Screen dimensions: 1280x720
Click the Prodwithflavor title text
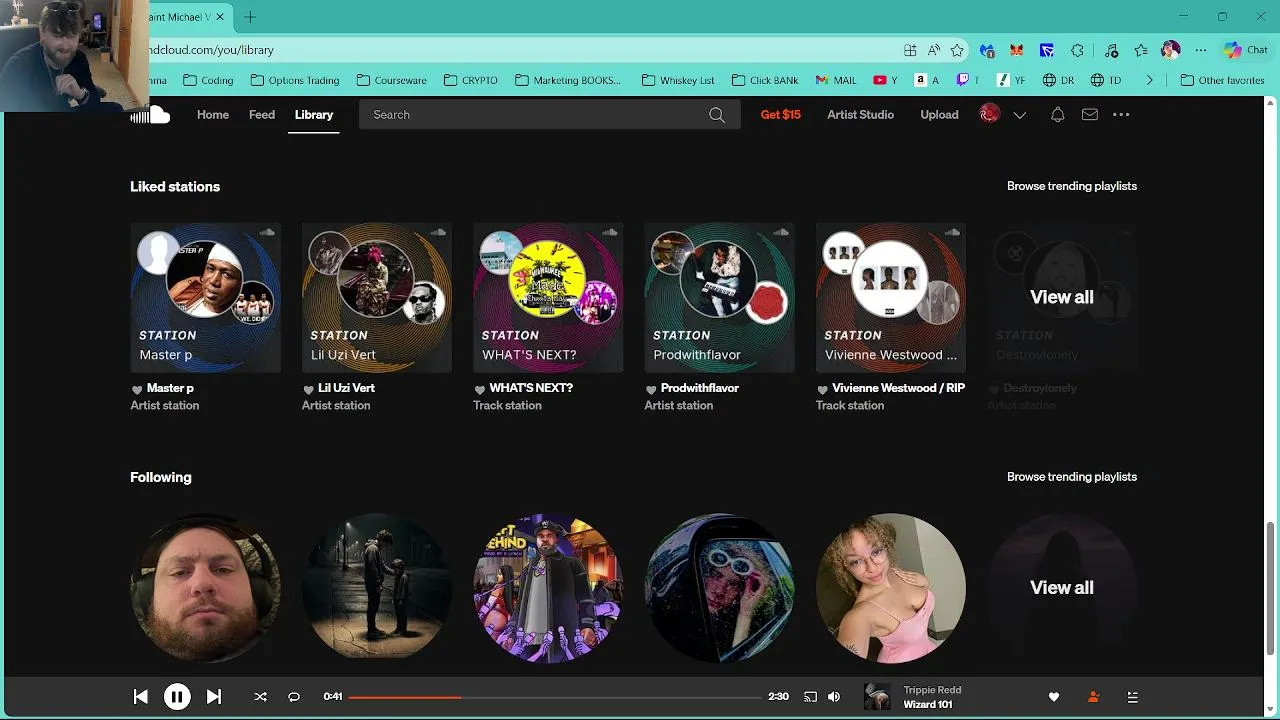coord(700,388)
